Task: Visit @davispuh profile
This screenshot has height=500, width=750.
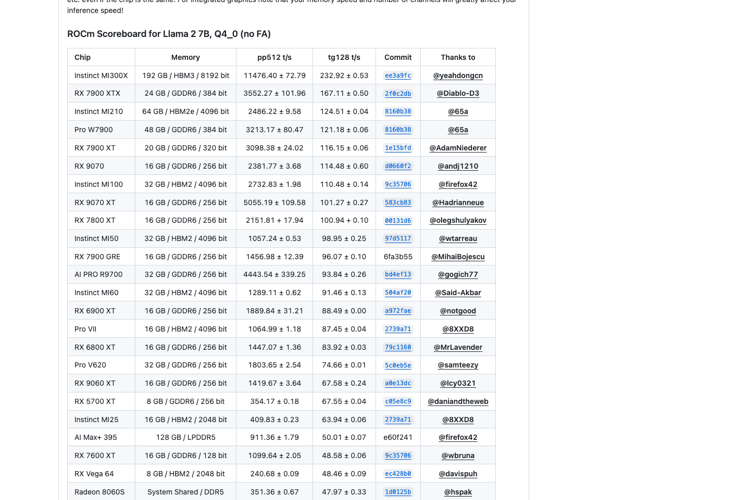Action: tap(458, 474)
